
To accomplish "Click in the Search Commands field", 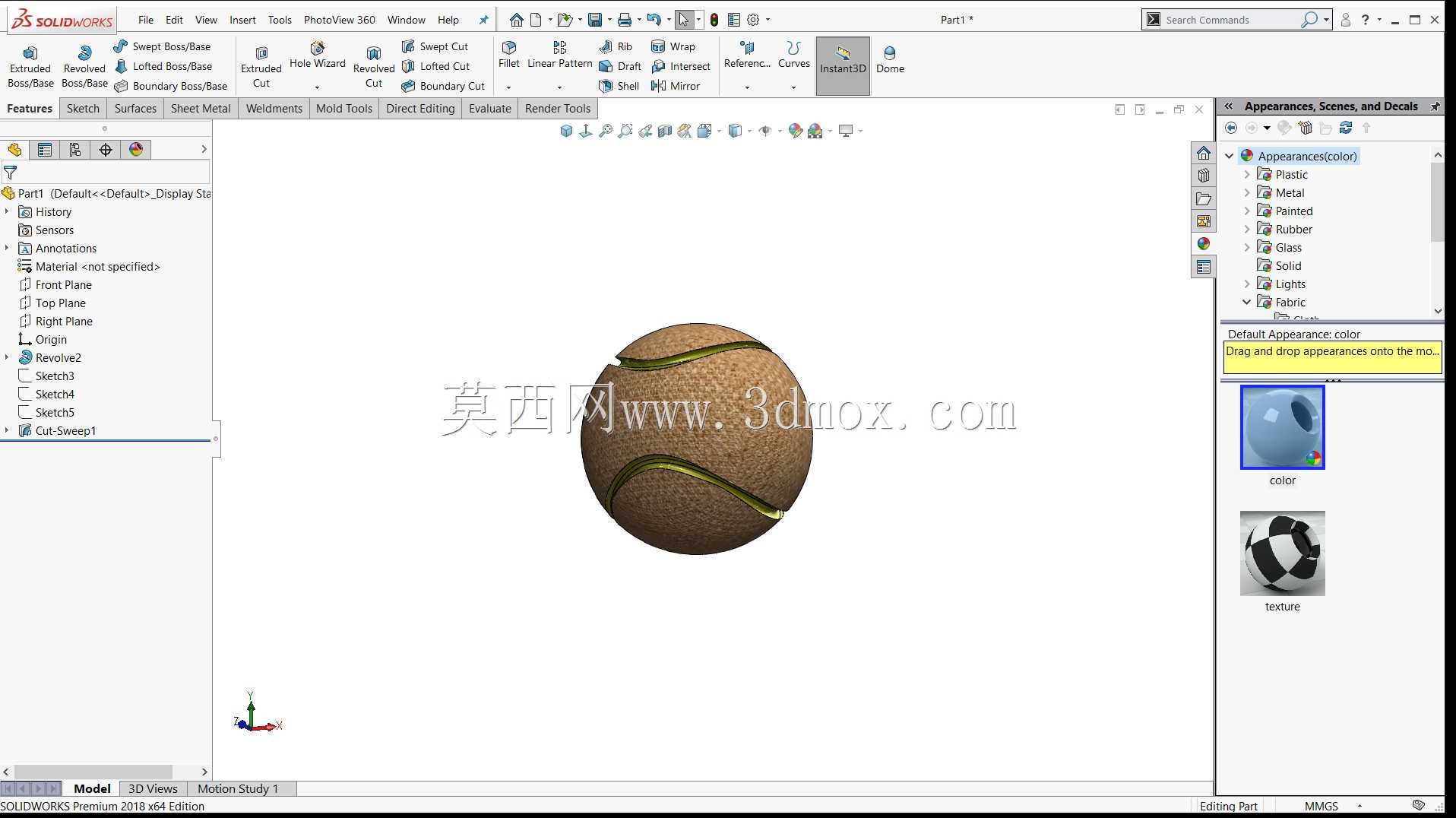I will [x=1229, y=20].
